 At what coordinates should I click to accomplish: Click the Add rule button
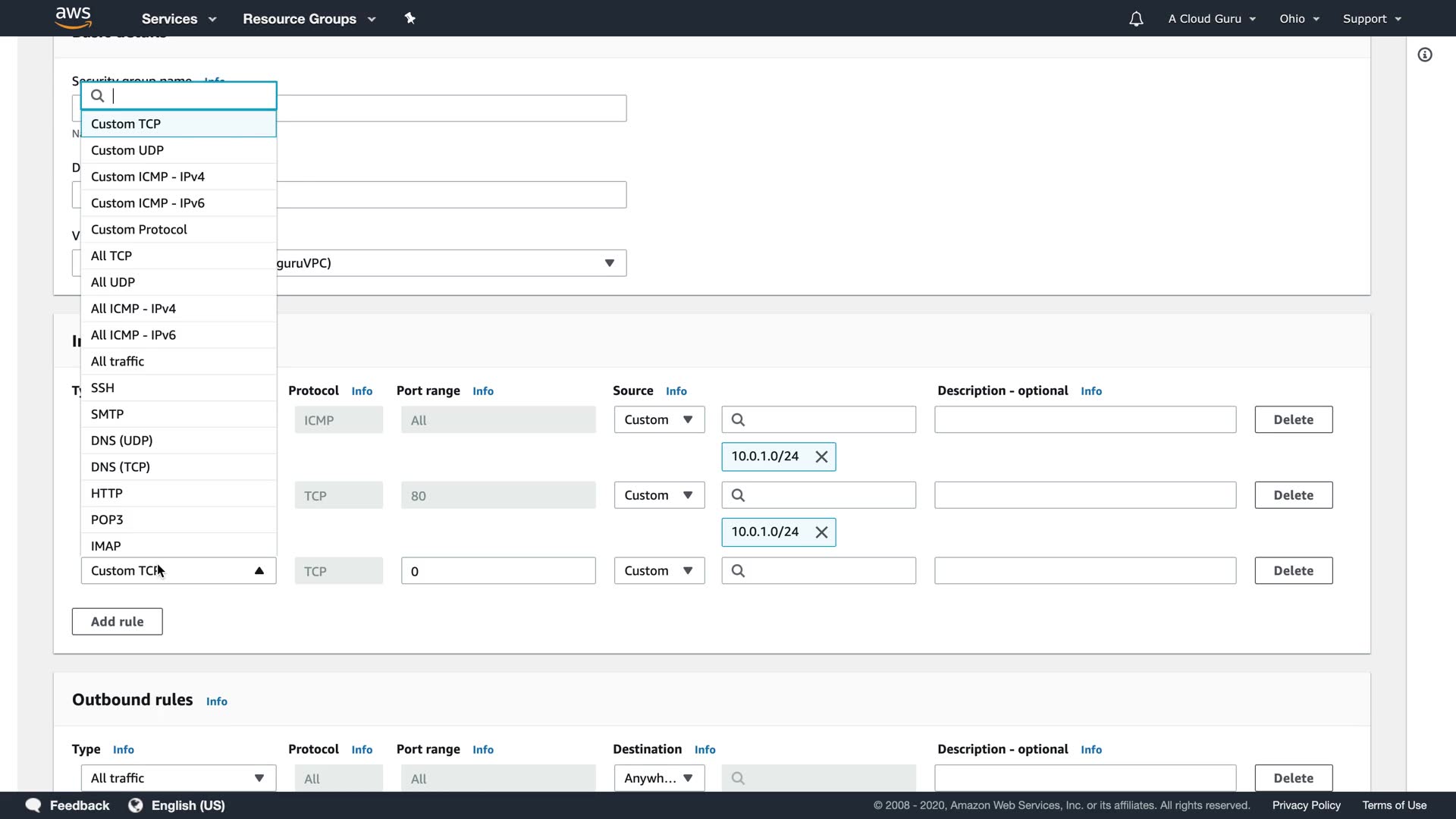117,622
